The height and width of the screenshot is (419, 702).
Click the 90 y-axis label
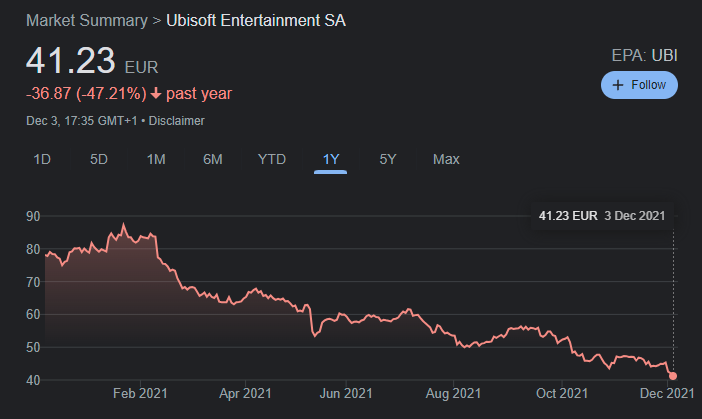click(33, 217)
